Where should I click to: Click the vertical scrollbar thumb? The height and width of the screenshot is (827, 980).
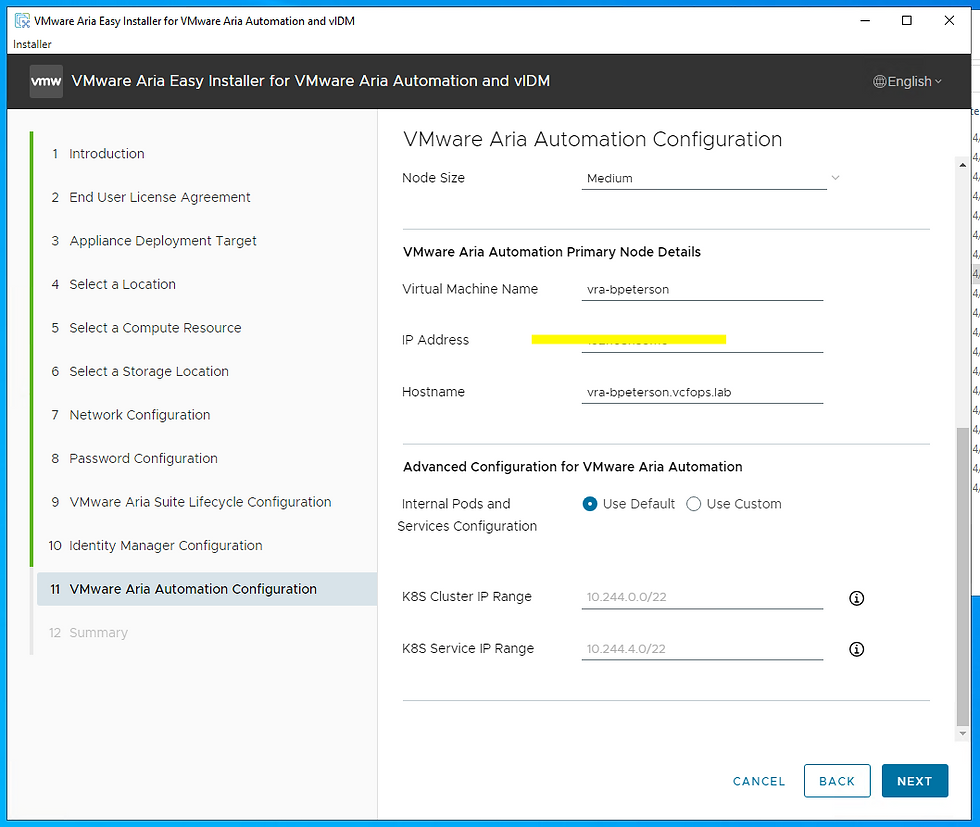coord(962,576)
